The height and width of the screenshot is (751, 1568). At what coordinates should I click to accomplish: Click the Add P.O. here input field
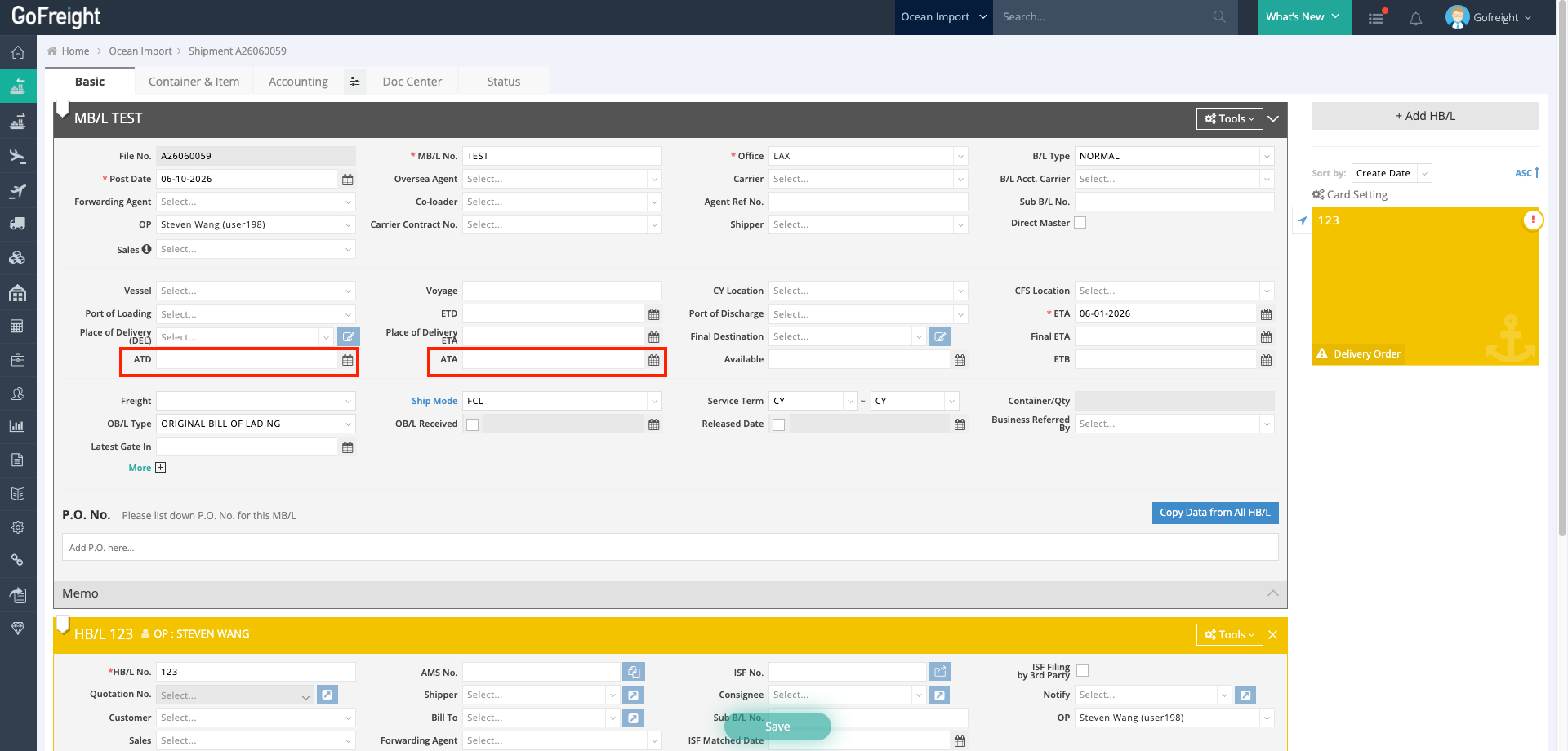coord(670,548)
